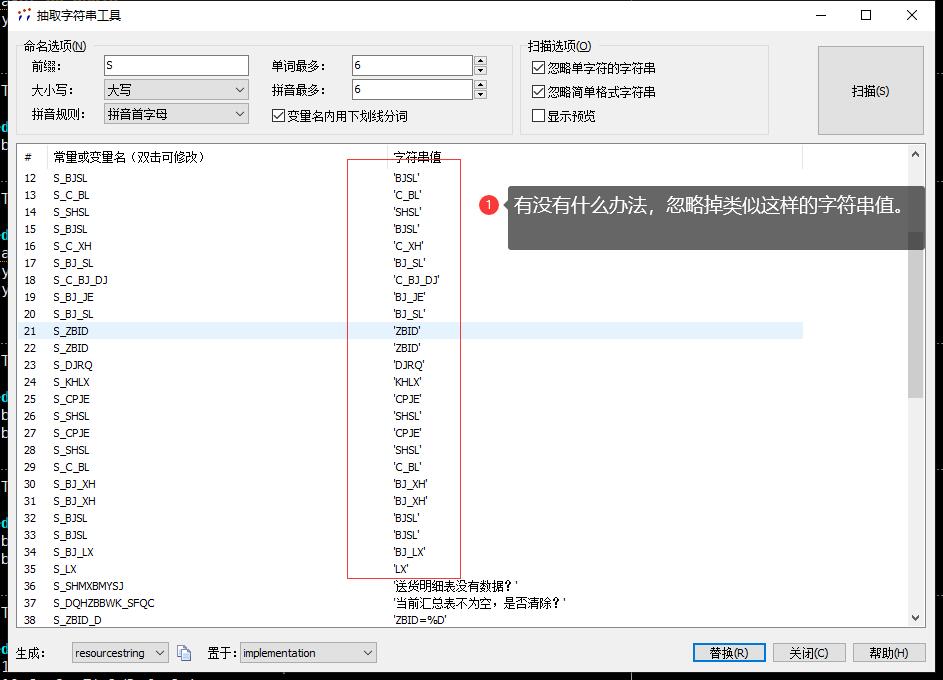Enable the 显示预览 checkbox
943x680 pixels.
[539, 116]
